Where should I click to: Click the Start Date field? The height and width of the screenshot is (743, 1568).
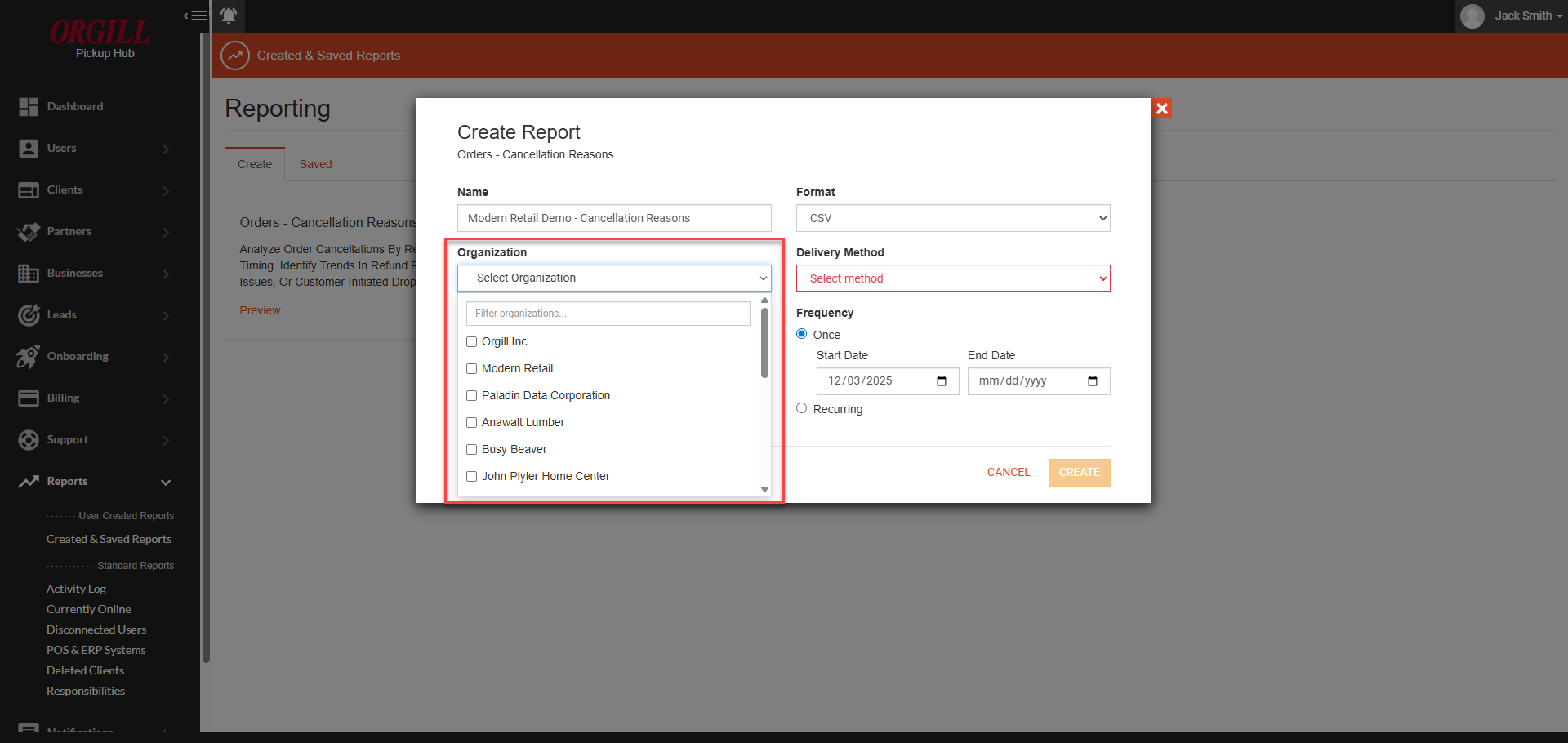888,381
